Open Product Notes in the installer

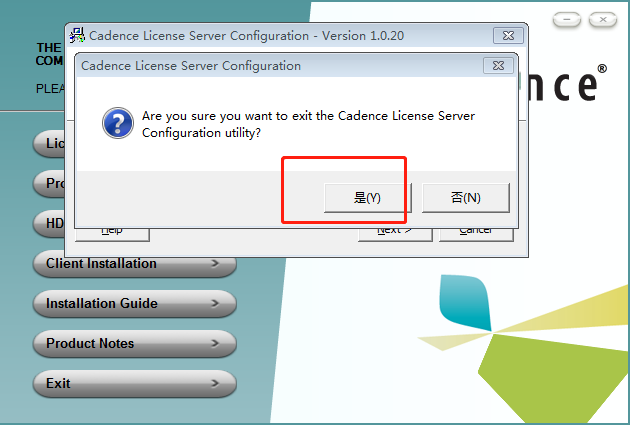click(135, 343)
